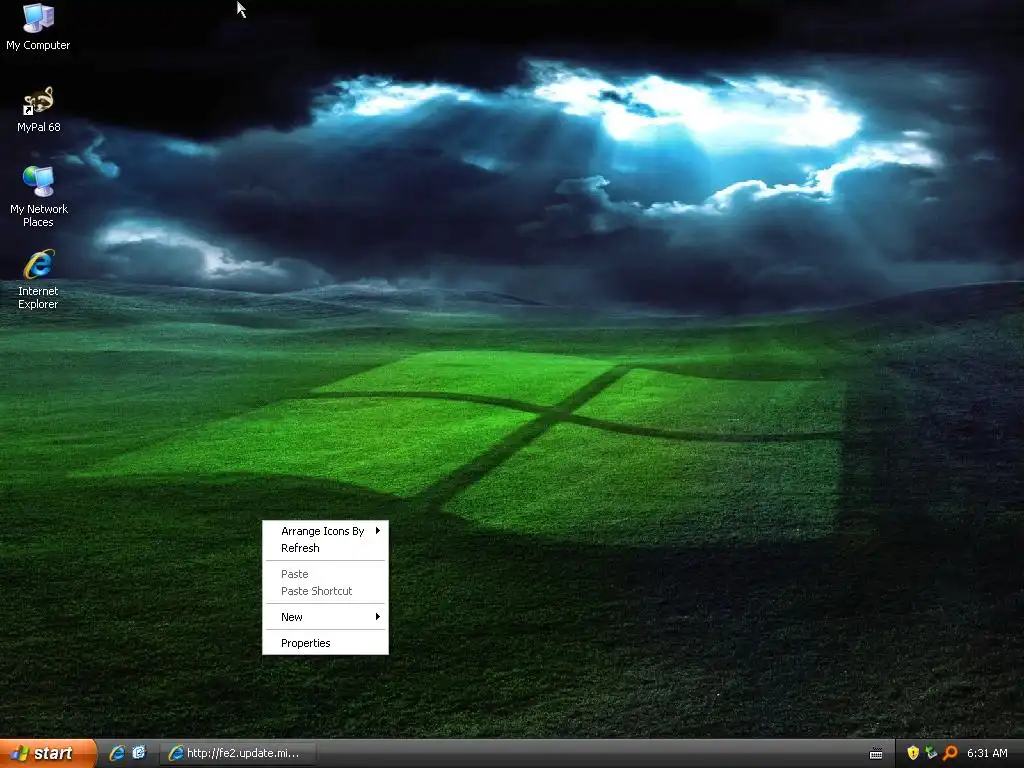Click the greyed-out Paste Shortcut entry
Viewport: 1024px width, 768px height.
click(x=325, y=591)
